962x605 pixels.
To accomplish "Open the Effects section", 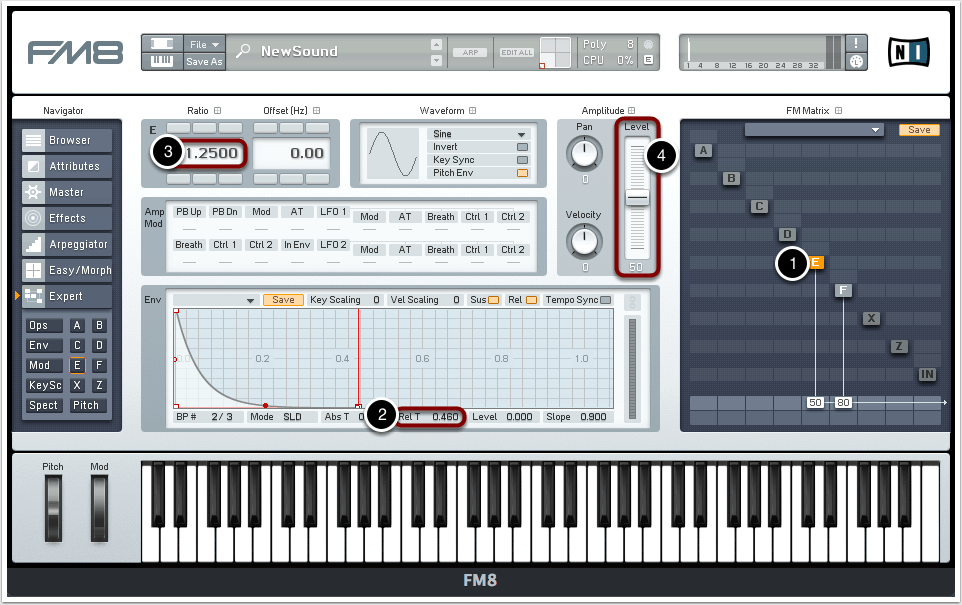I will tap(66, 219).
